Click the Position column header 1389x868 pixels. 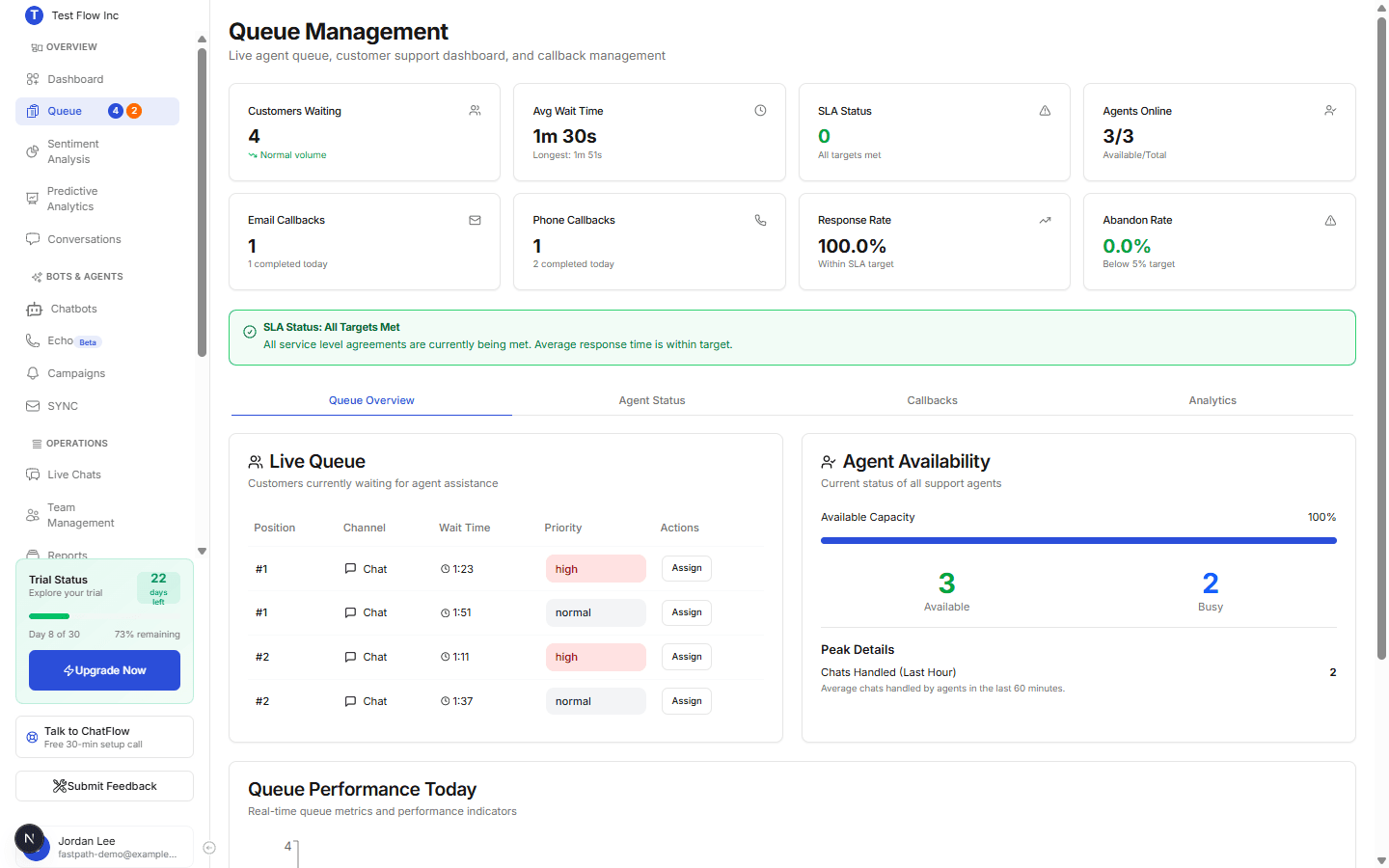[275, 528]
